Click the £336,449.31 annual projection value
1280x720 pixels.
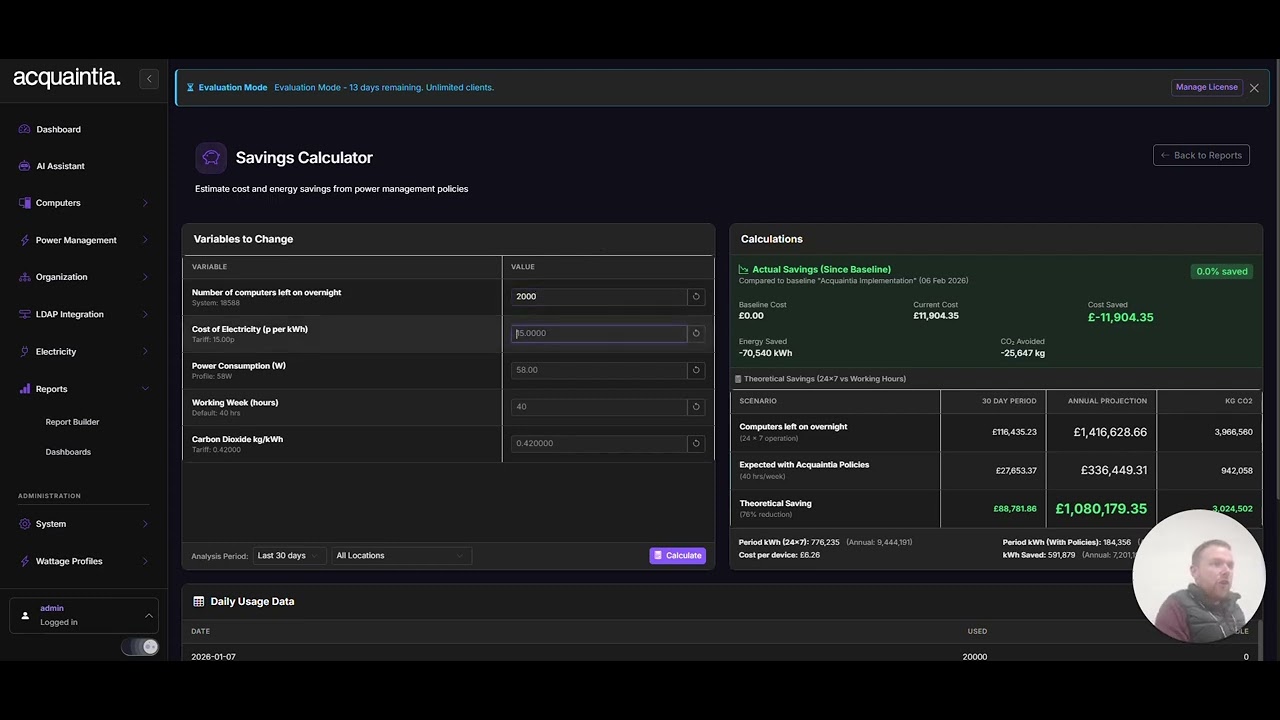click(x=1114, y=470)
